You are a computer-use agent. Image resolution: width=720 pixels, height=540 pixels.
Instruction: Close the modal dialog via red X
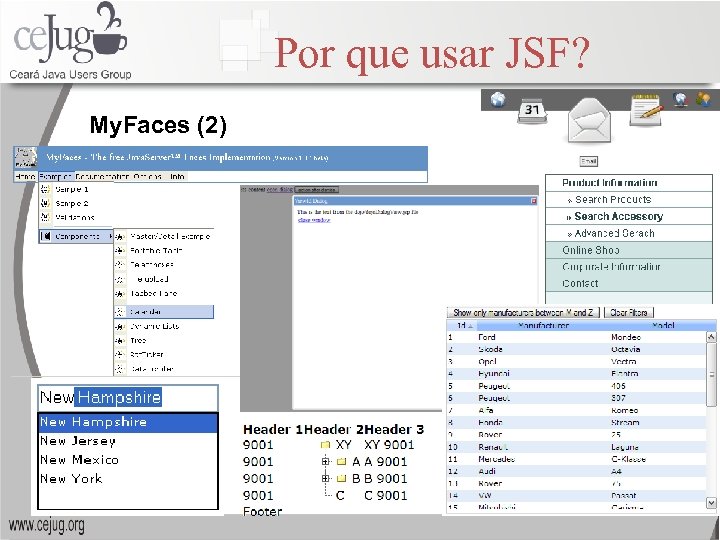534,201
